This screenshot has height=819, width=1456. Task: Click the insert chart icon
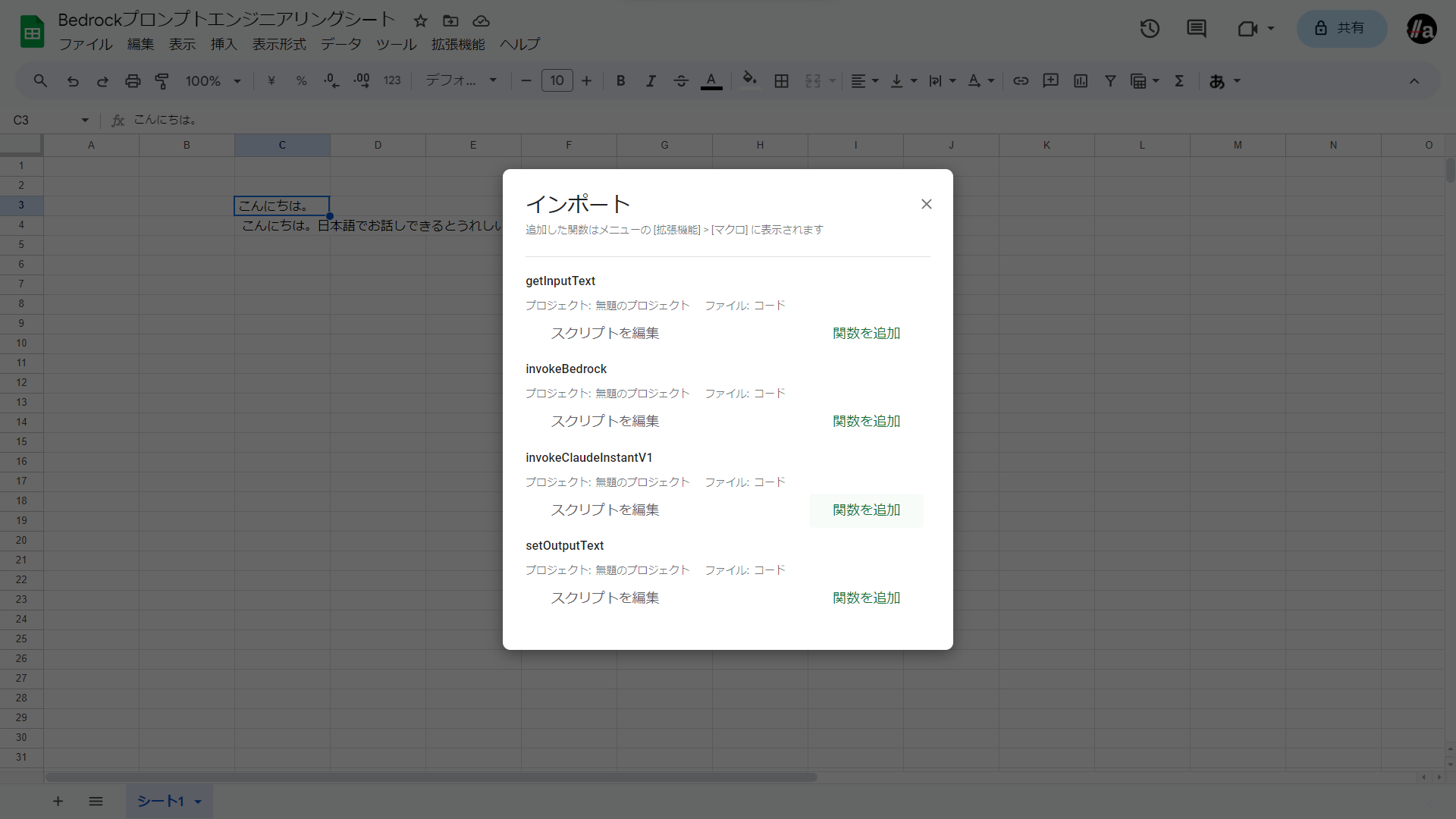pos(1081,81)
